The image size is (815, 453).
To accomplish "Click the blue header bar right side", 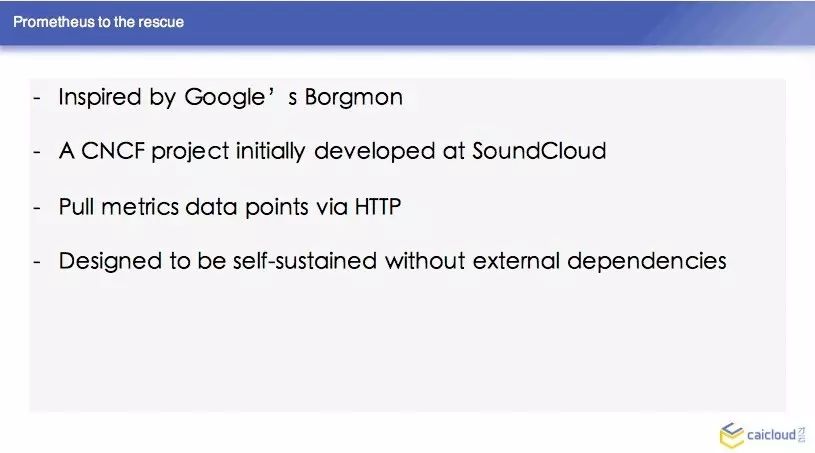I will pyautogui.click(x=676, y=22).
